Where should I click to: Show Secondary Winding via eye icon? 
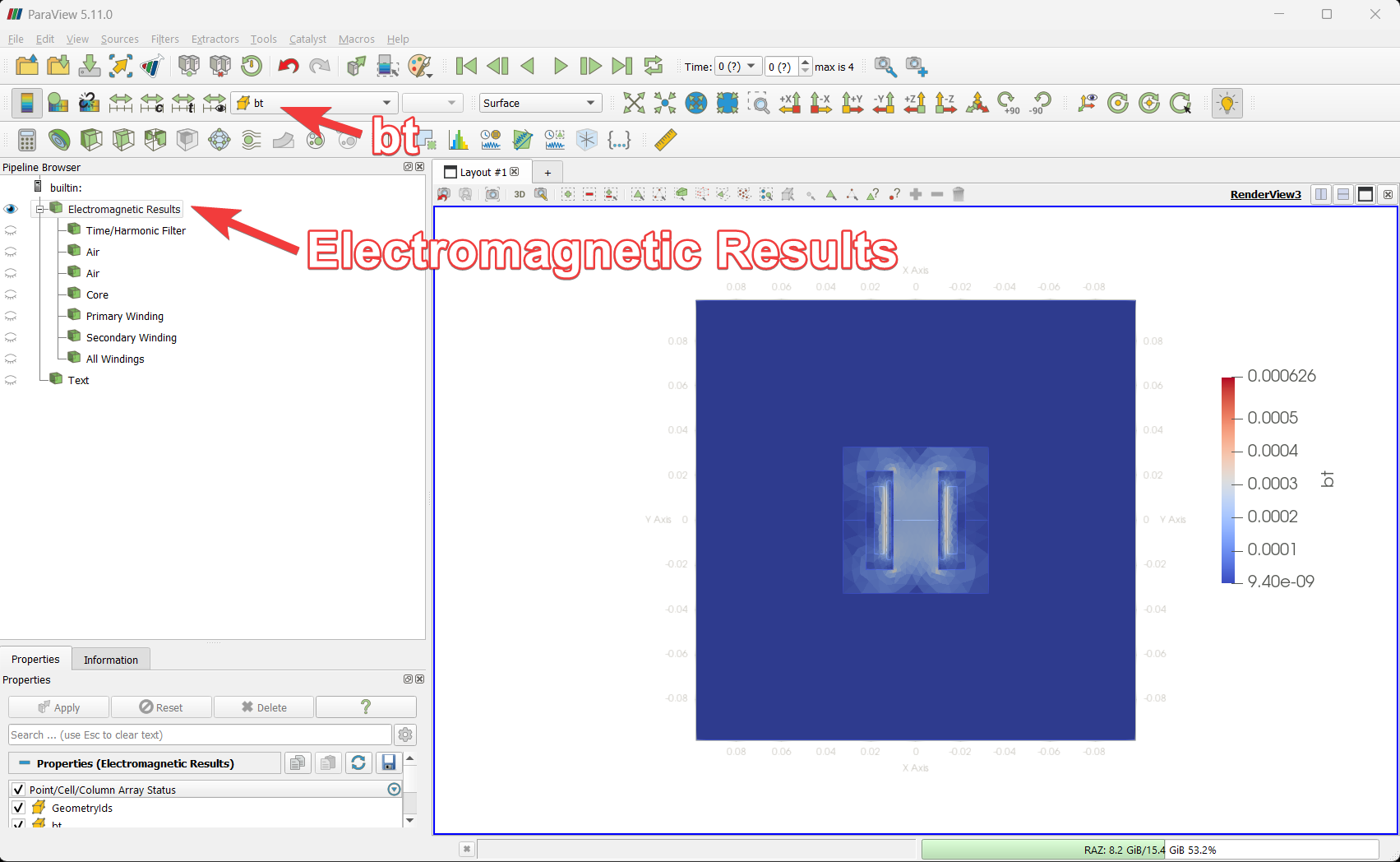click(11, 337)
